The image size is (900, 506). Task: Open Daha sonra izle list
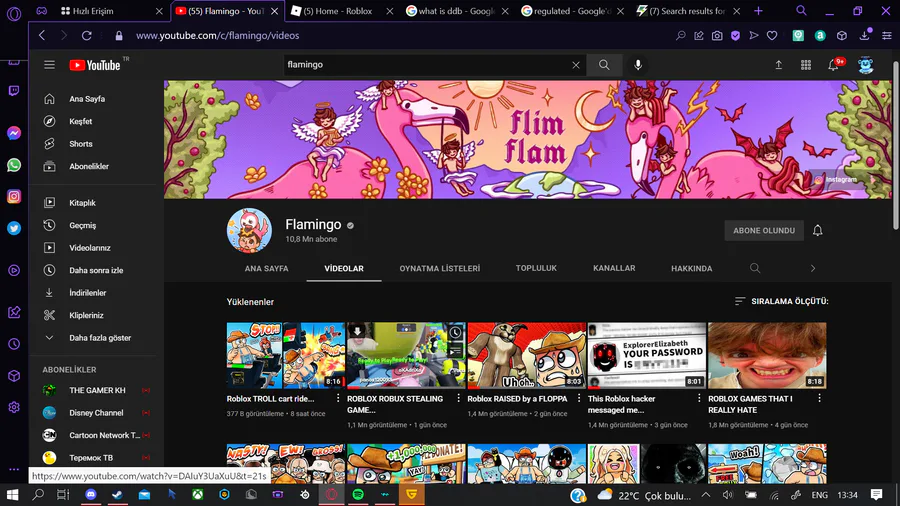point(95,270)
